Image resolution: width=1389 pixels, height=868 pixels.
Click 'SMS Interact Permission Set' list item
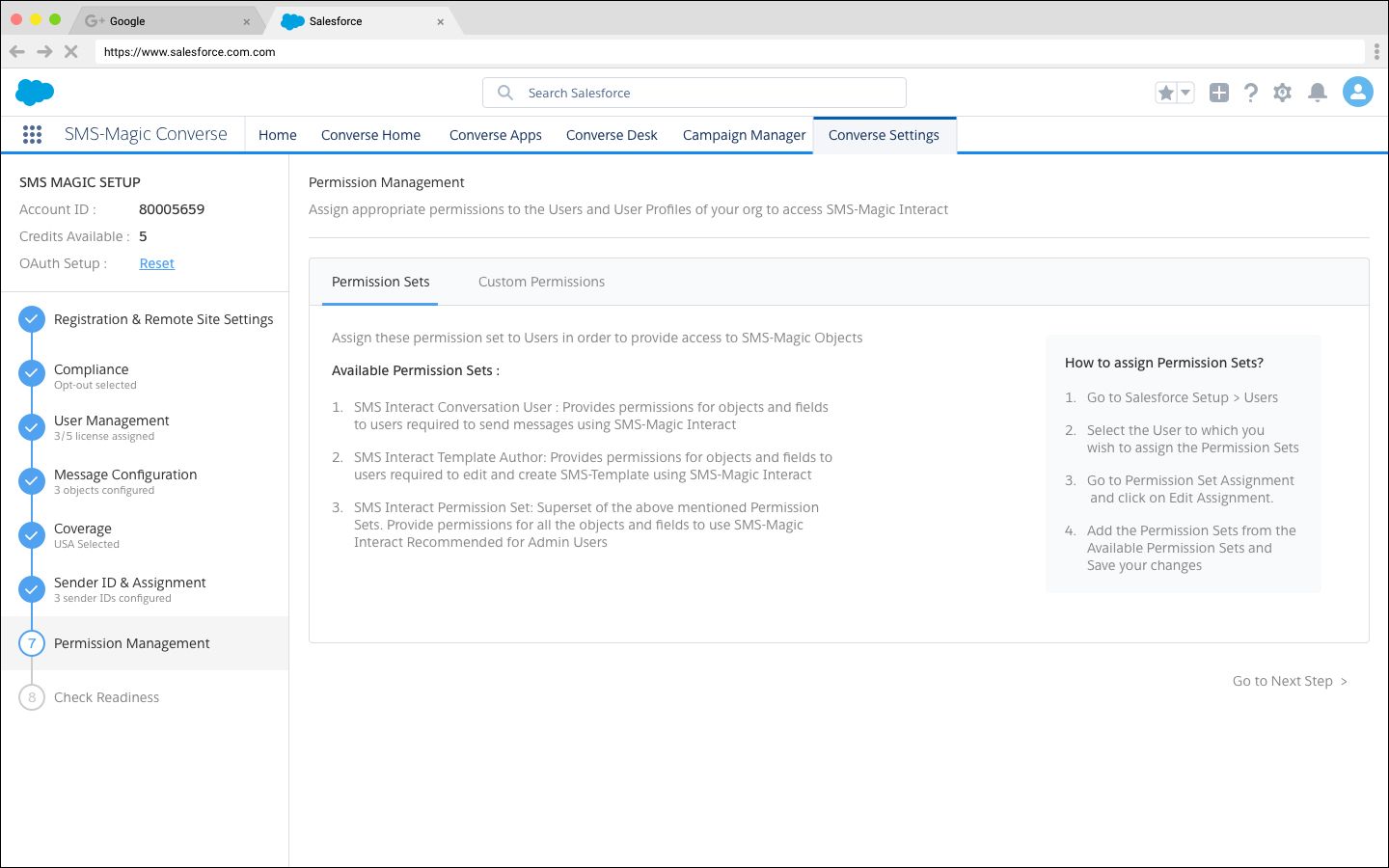click(586, 525)
